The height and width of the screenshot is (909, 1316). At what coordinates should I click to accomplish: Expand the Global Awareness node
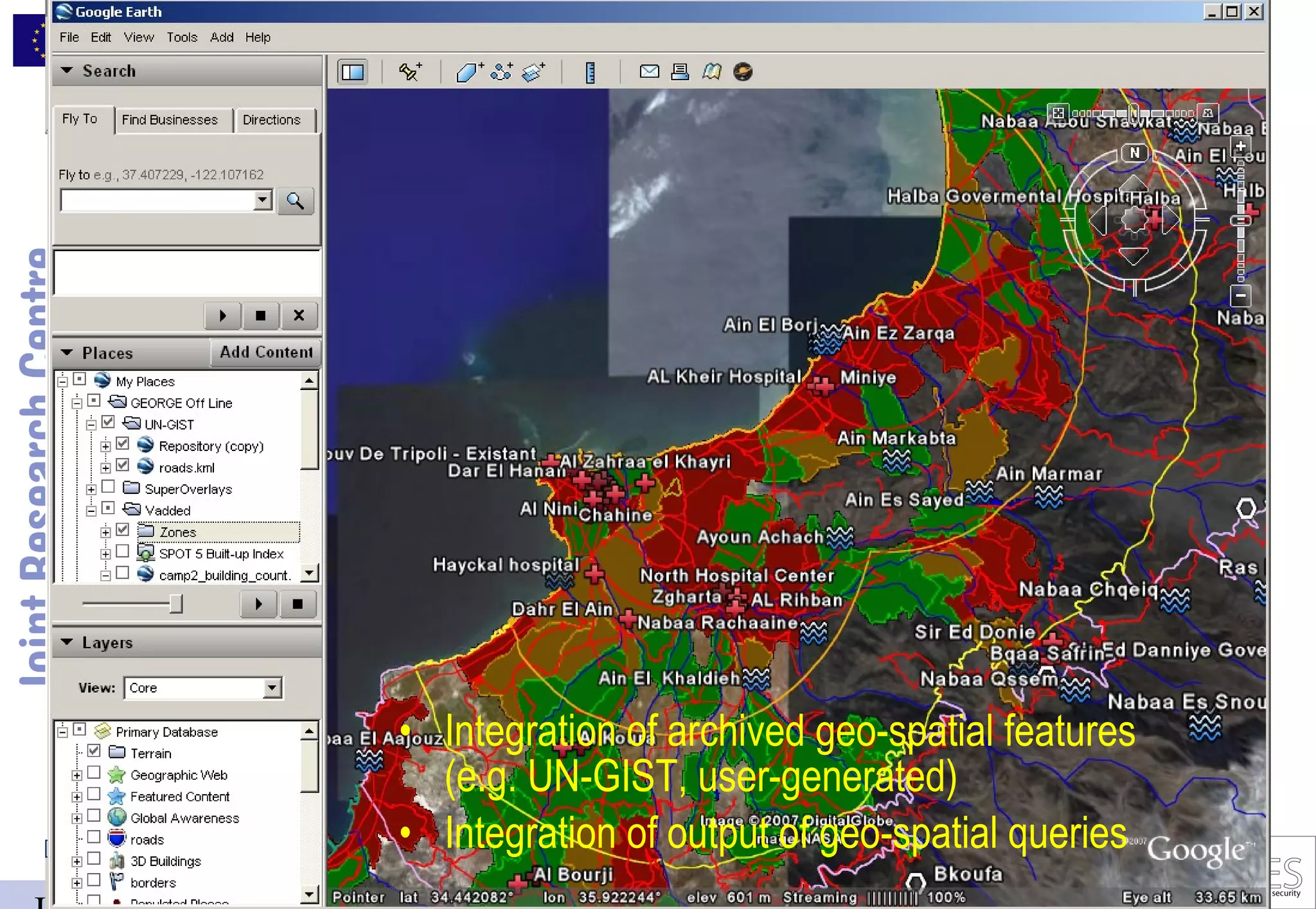pos(76,818)
